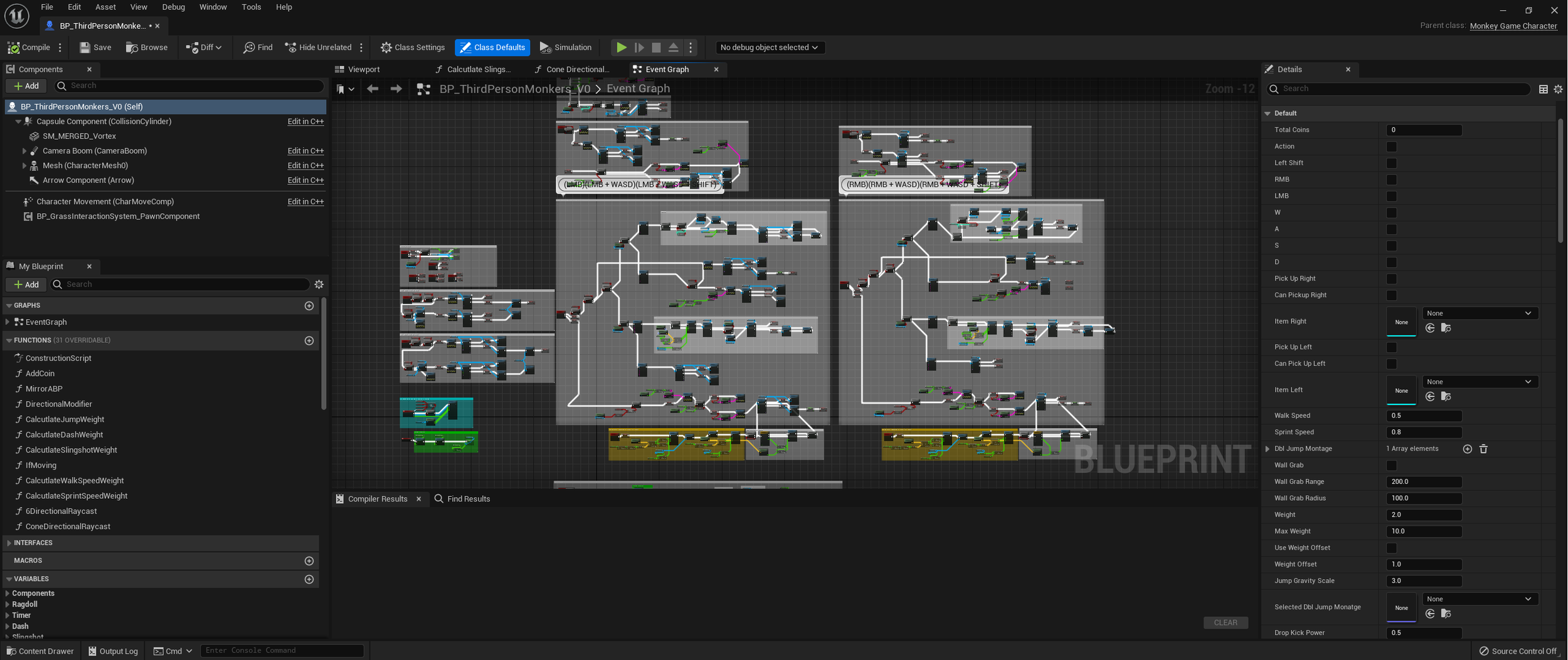This screenshot has height=660, width=1568.
Task: Browse to asset in content browser
Action: pyautogui.click(x=147, y=48)
